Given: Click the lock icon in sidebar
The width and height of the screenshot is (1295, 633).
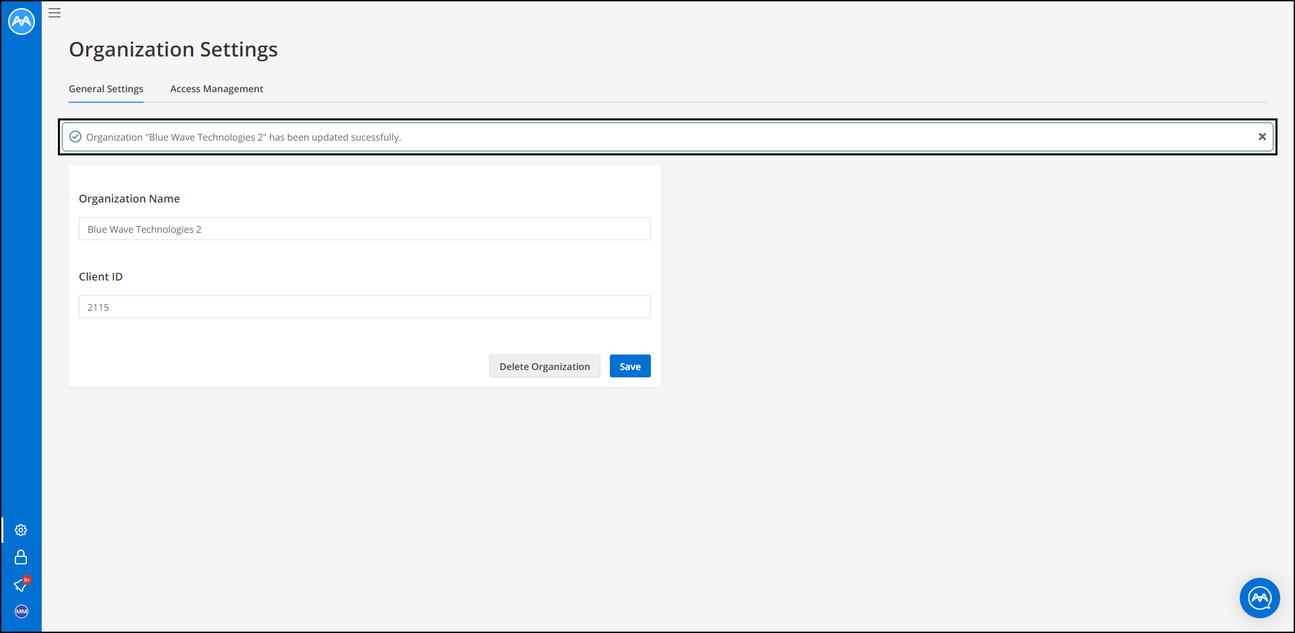Looking at the screenshot, I should click(21, 557).
